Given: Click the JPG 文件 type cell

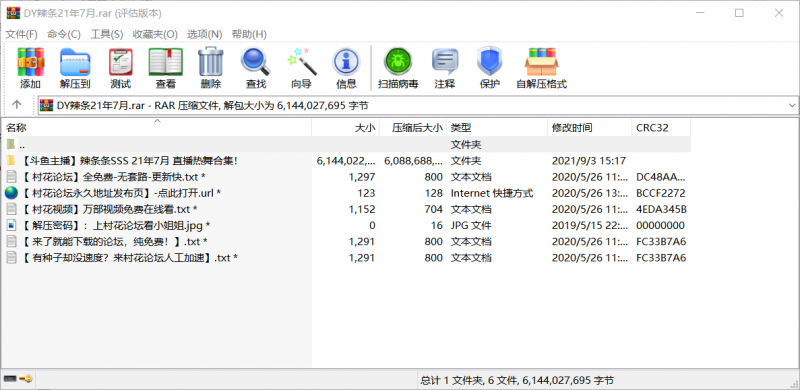Looking at the screenshot, I should coord(471,225).
